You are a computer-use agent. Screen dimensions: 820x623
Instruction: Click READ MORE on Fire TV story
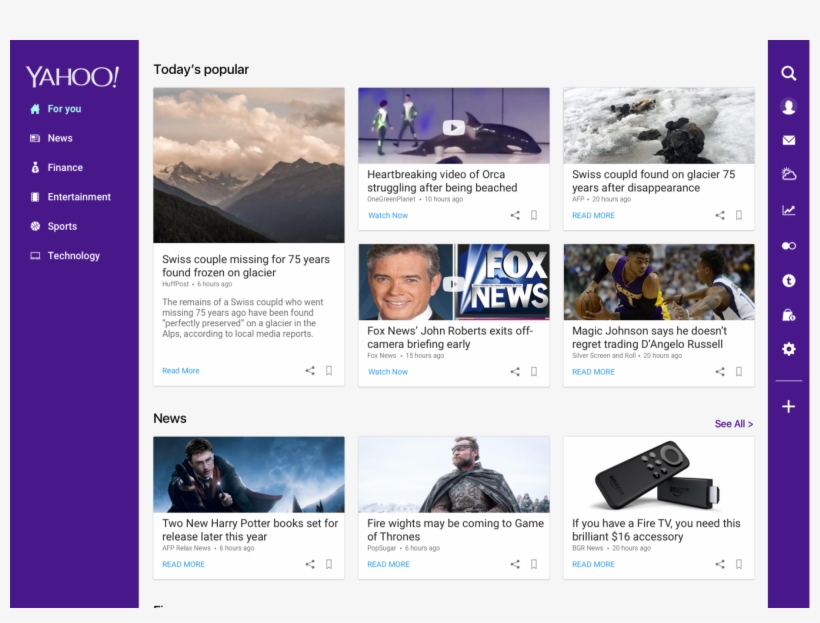(x=594, y=564)
